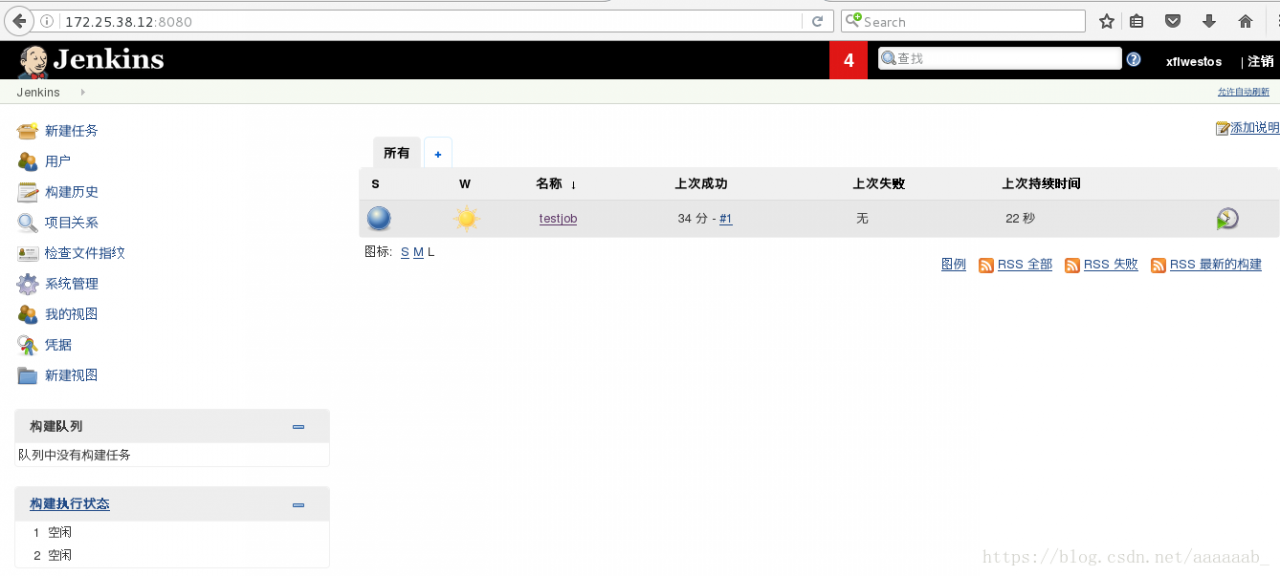Click the '22 秒' duration cell
The image size is (1280, 576).
click(x=1020, y=218)
